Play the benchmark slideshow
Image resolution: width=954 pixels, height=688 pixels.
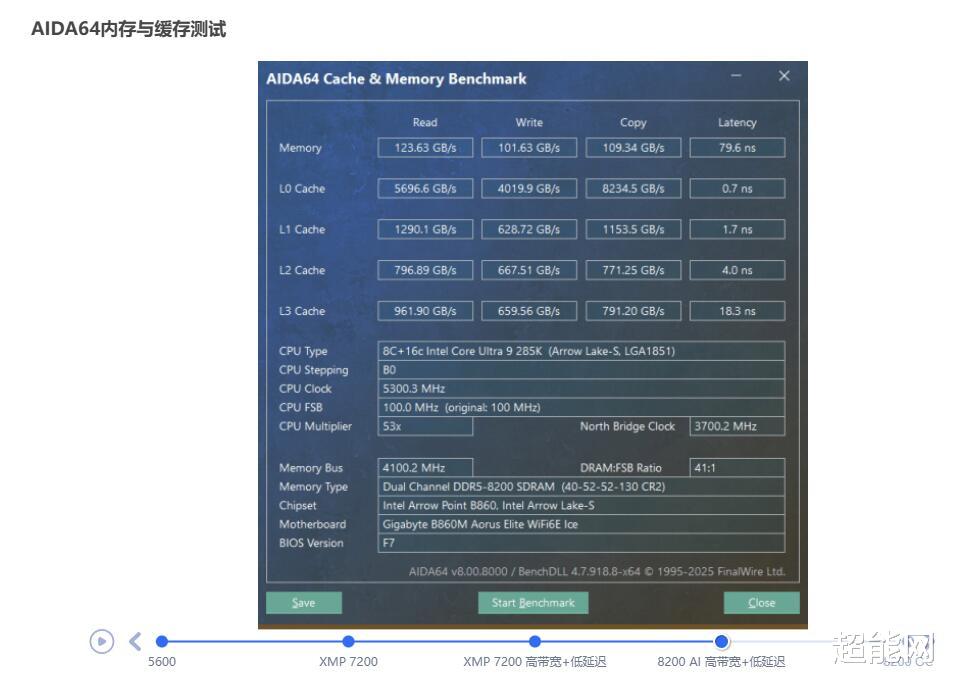pyautogui.click(x=102, y=642)
